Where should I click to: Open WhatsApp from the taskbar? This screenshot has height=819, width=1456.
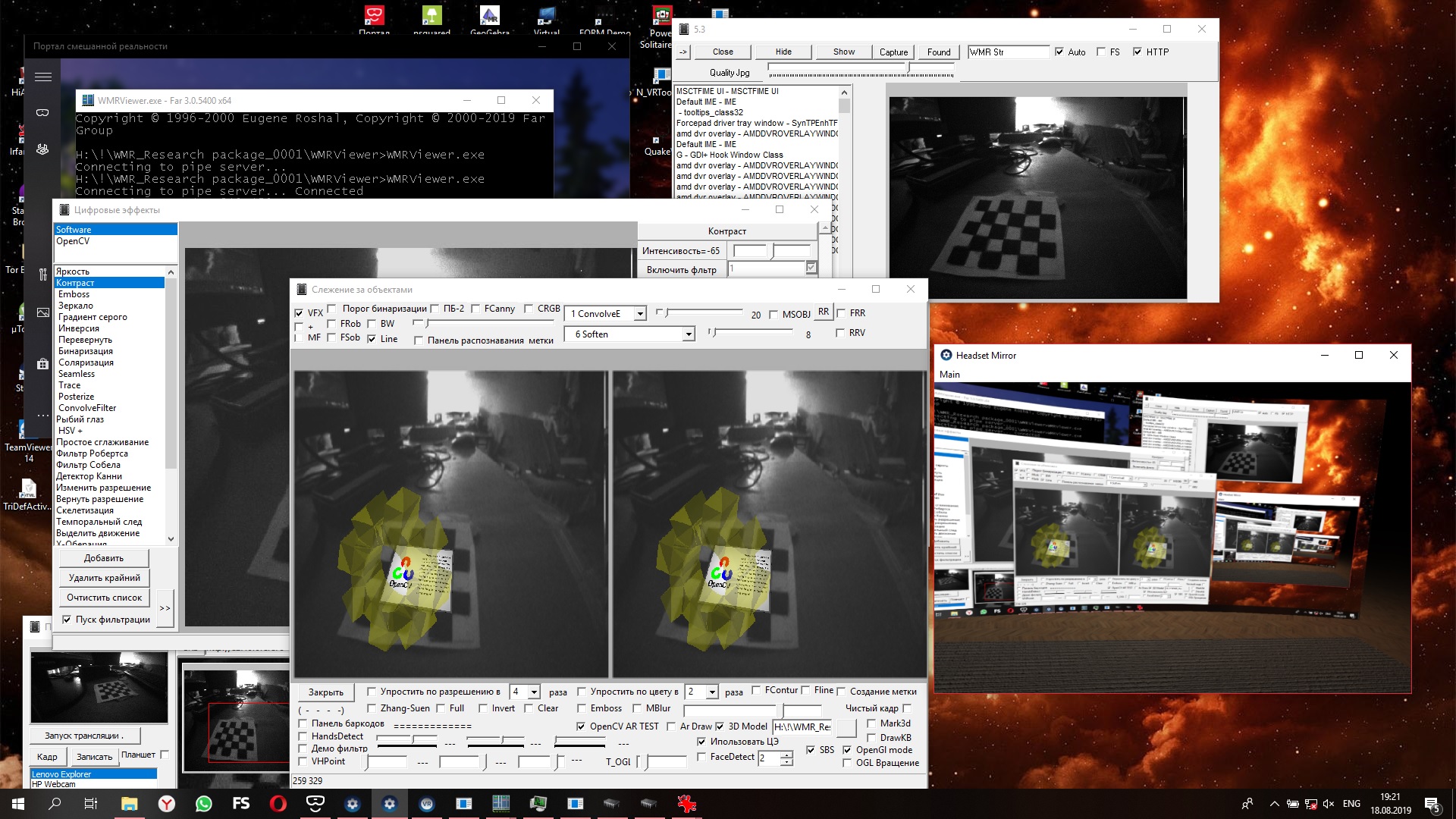click(x=203, y=804)
